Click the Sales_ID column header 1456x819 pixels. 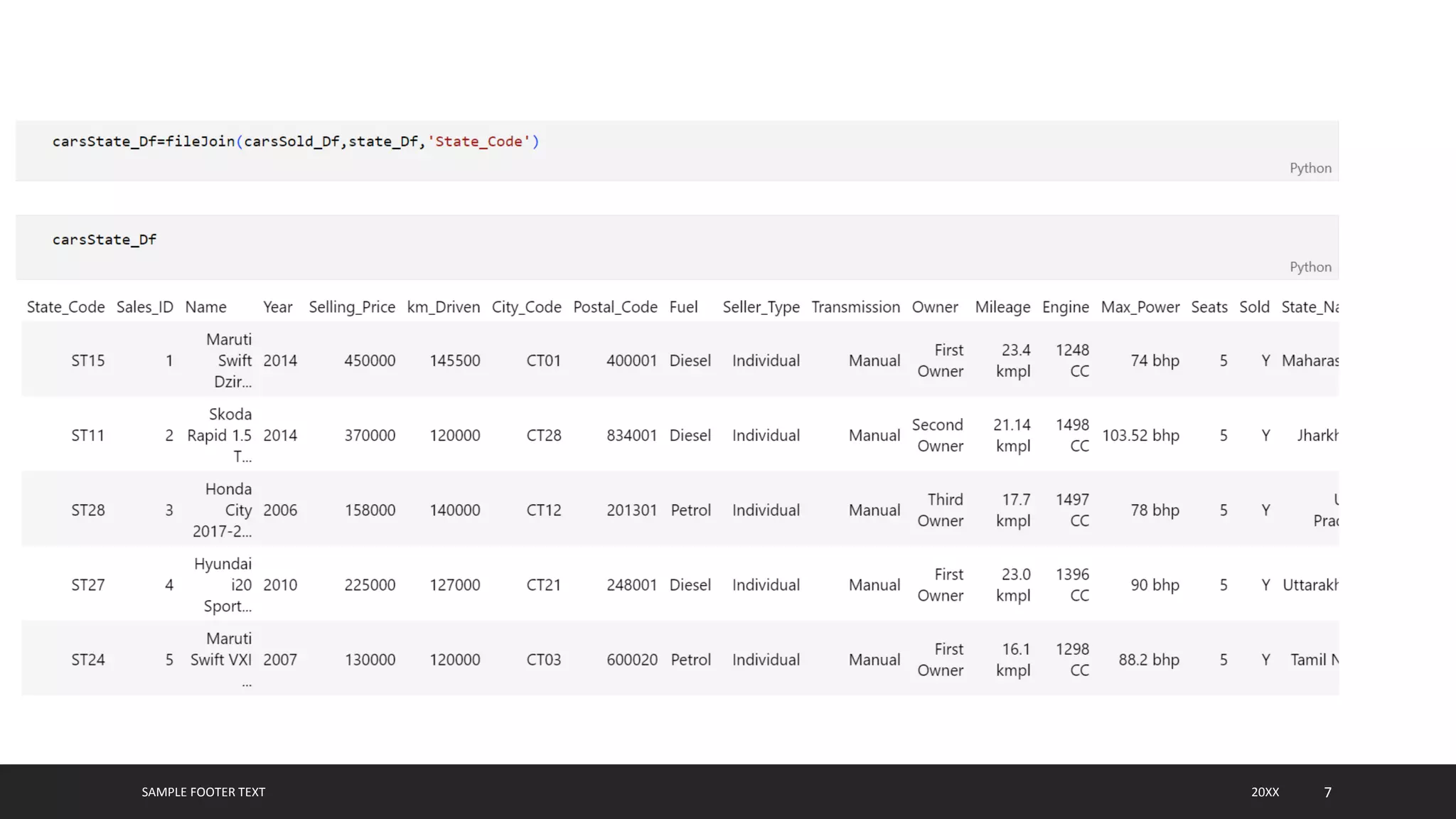(x=144, y=307)
